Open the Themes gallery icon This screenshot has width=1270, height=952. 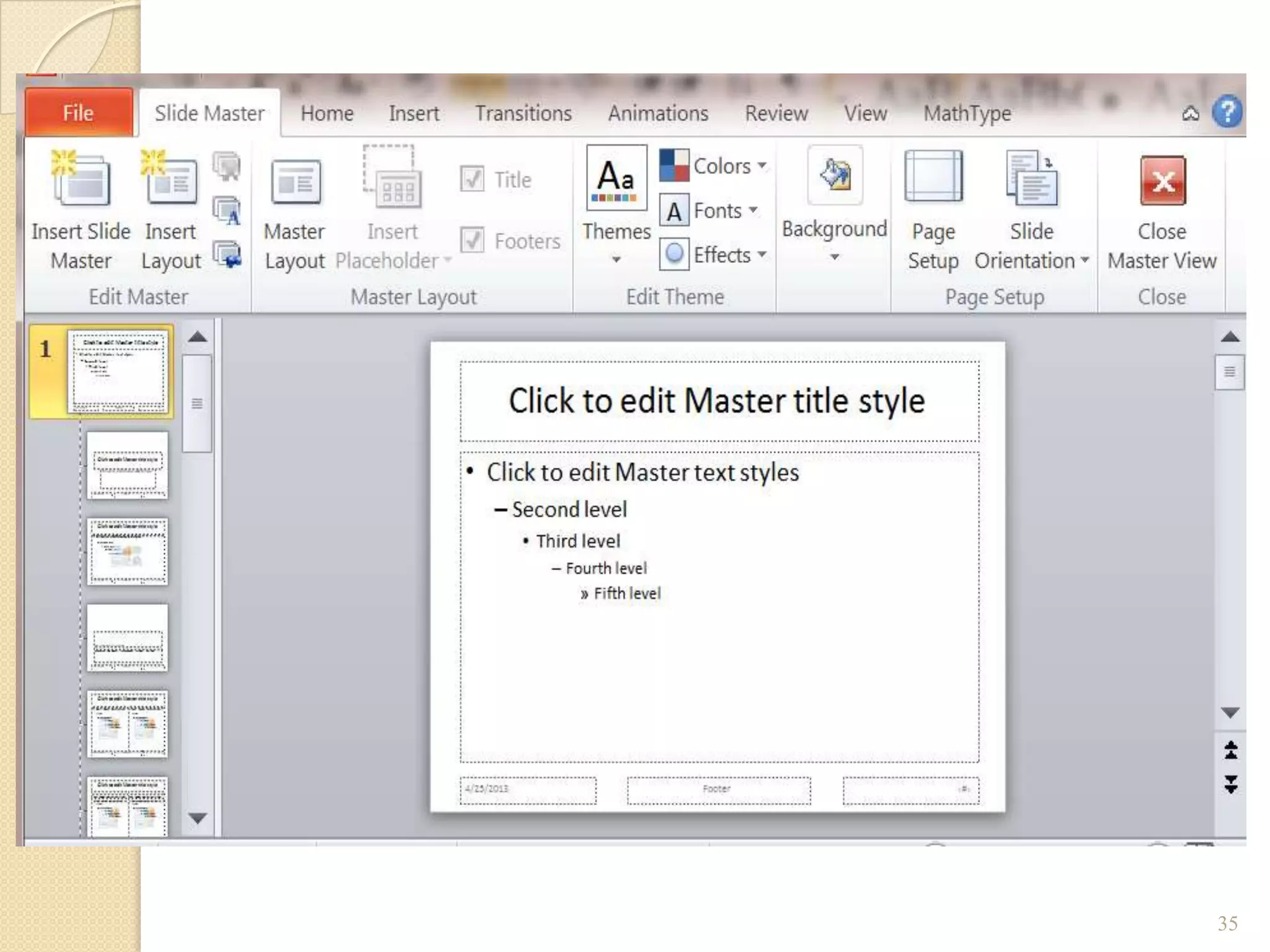coord(616,178)
